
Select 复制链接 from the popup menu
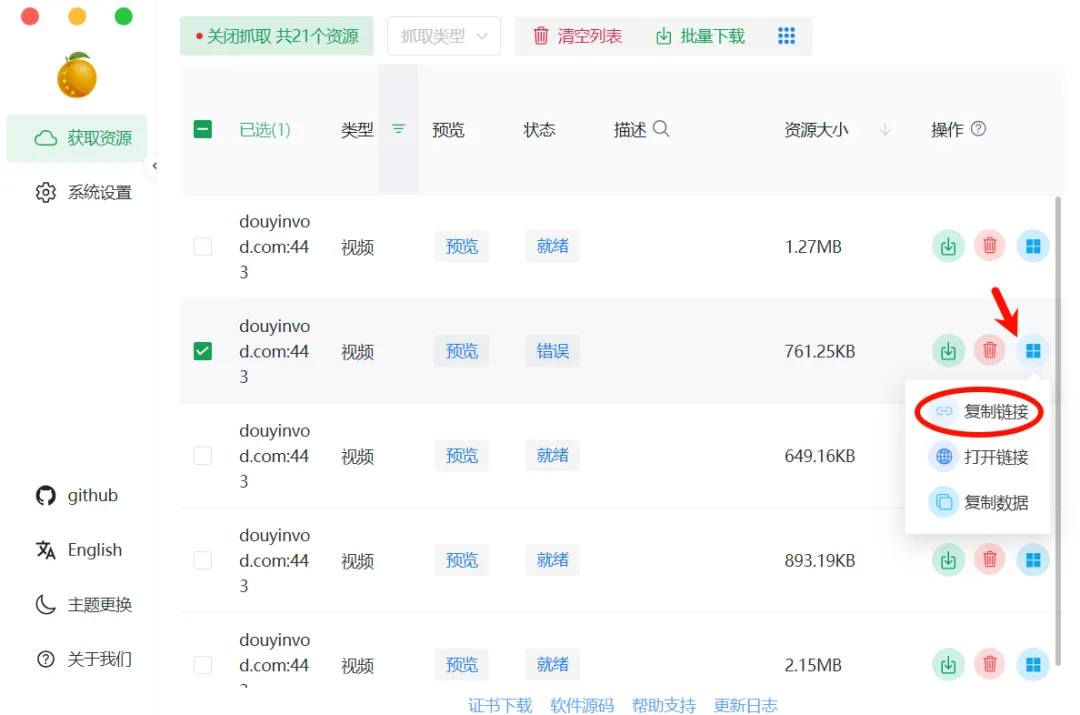point(980,411)
